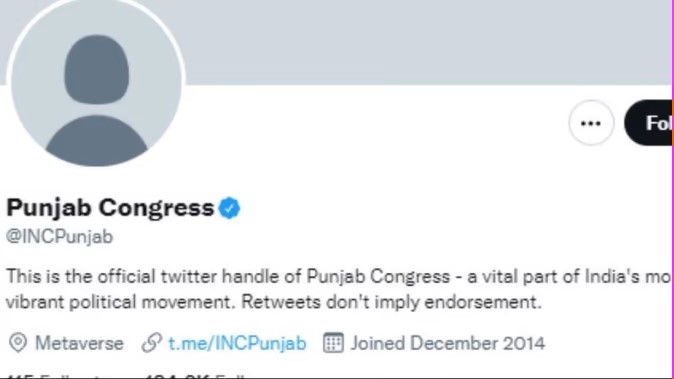674x379 pixels.
Task: Click the Punjab Congress display name
Action: (x=110, y=208)
